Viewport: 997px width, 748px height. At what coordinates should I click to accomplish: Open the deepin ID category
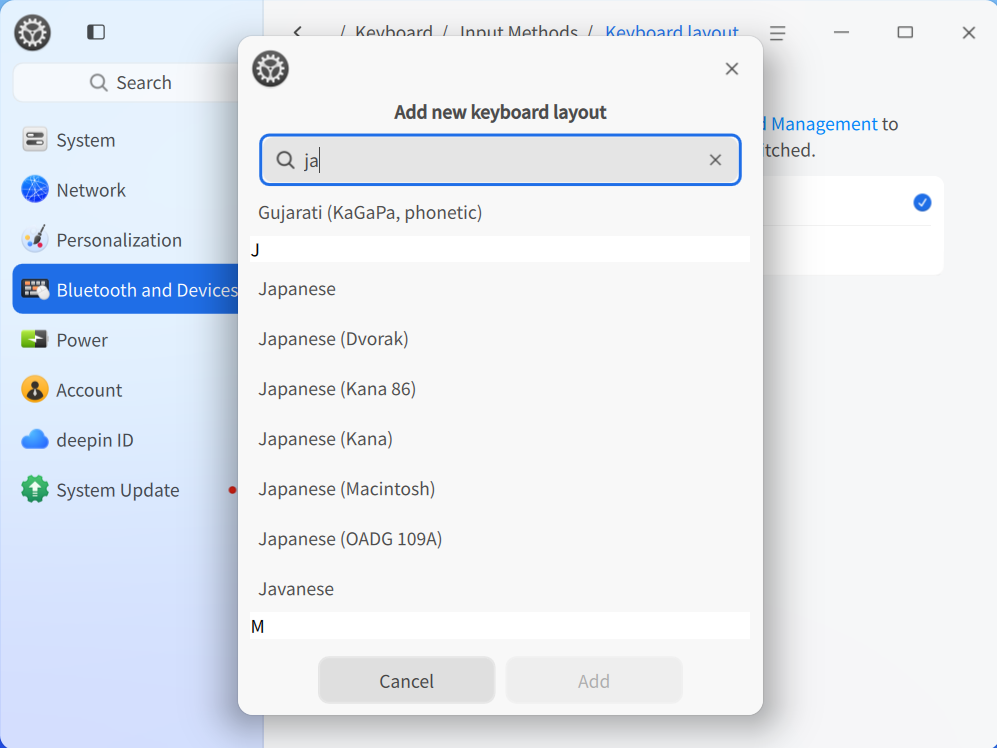[x=125, y=440]
